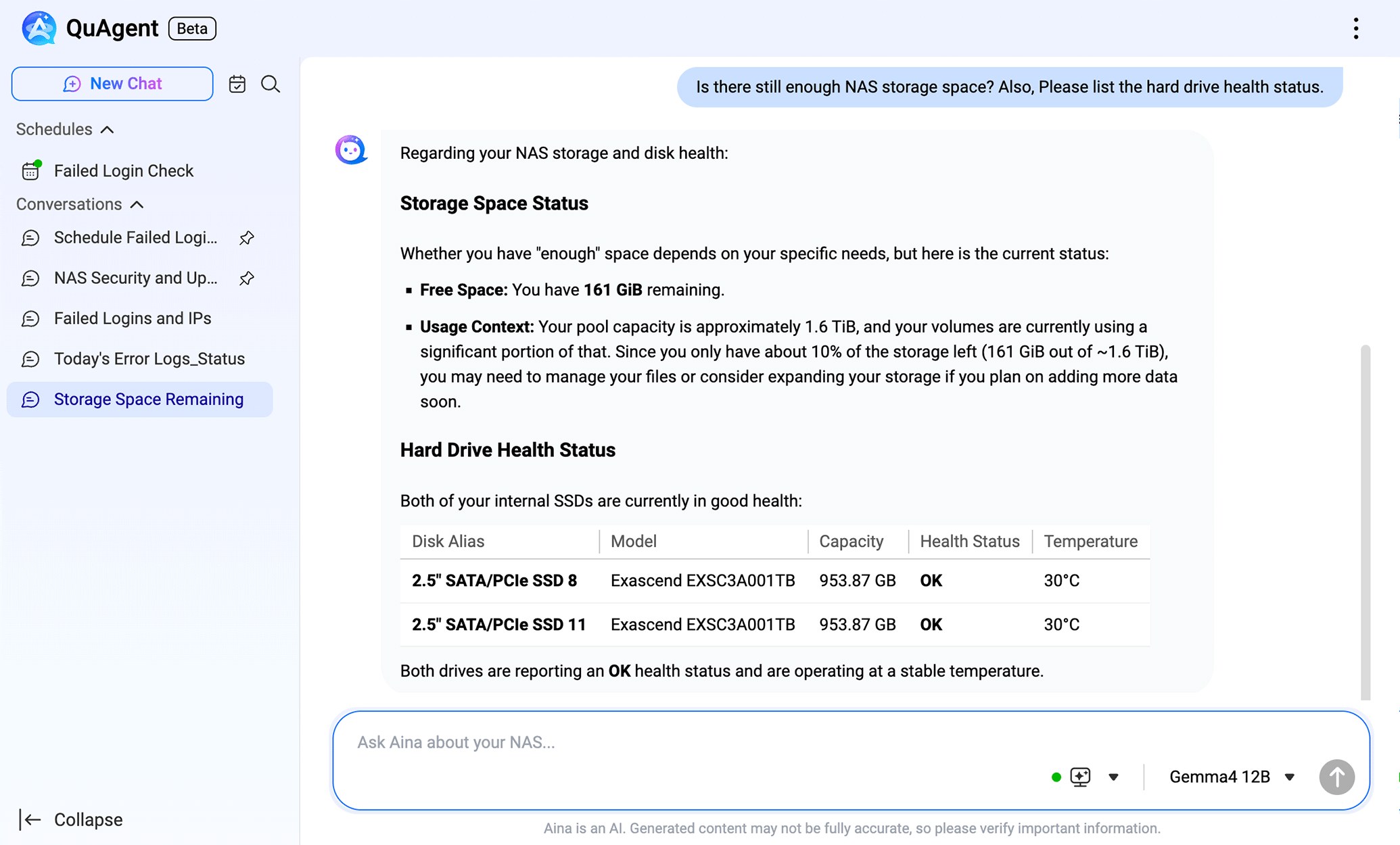Image resolution: width=1400 pixels, height=845 pixels.
Task: Click the chat icon beside Failed Logins and IPs
Action: (x=30, y=319)
